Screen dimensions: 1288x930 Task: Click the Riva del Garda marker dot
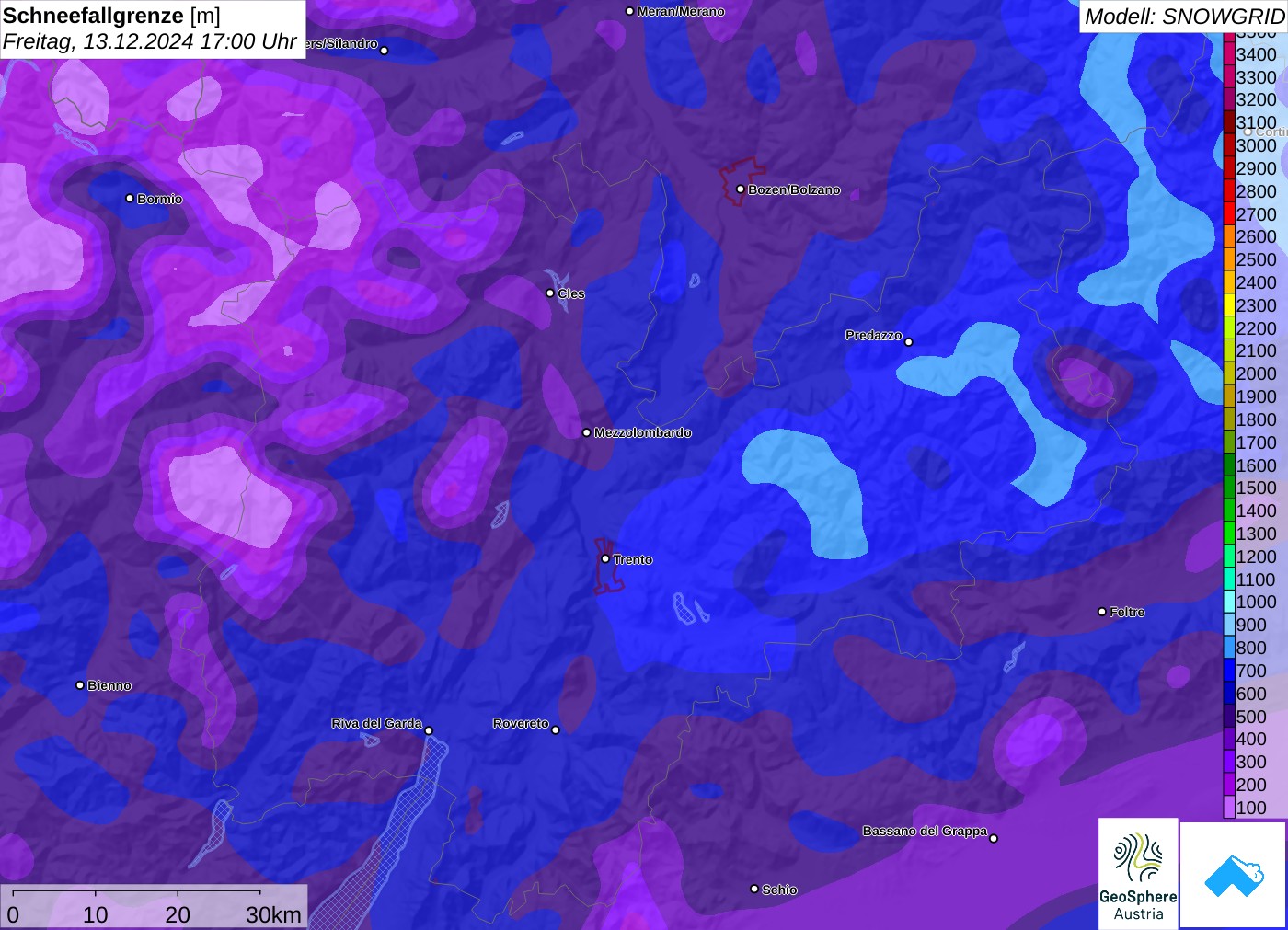pos(429,730)
